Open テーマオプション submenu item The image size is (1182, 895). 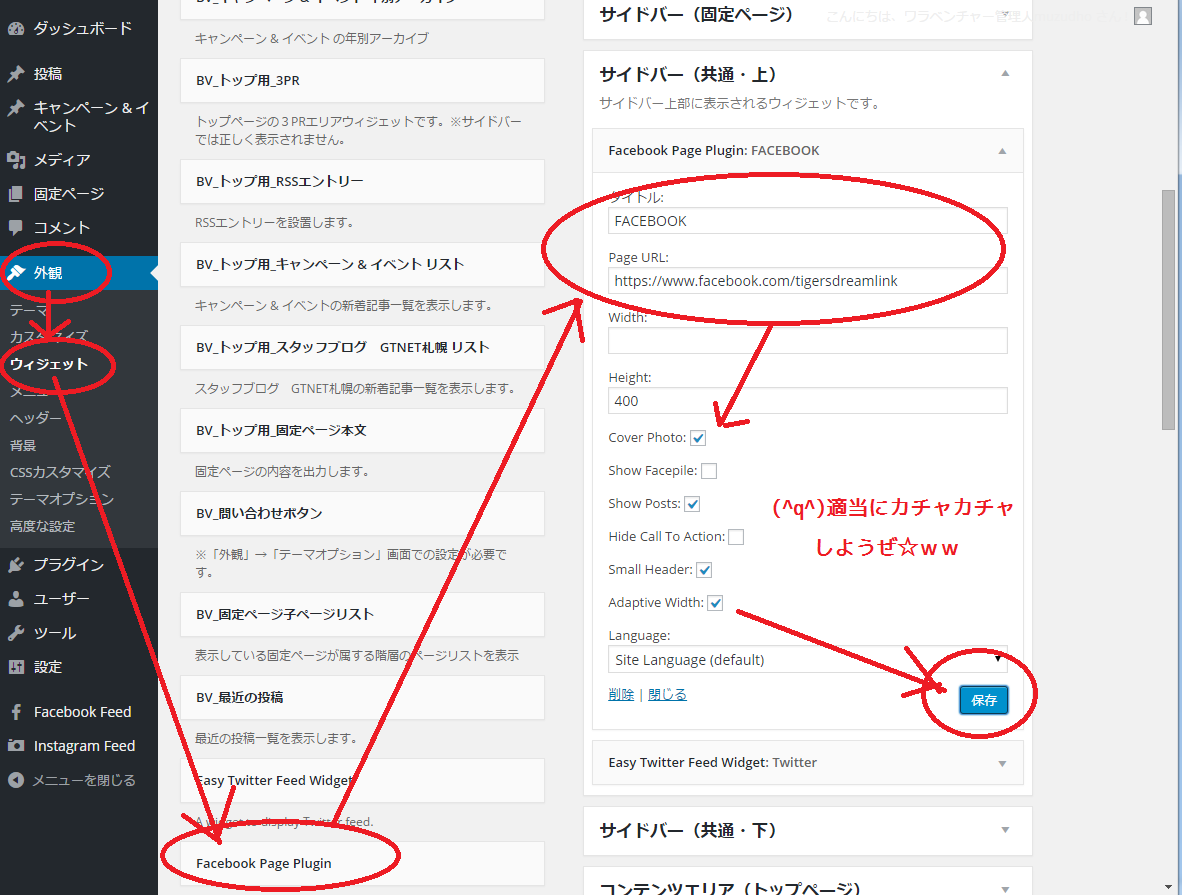click(61, 499)
